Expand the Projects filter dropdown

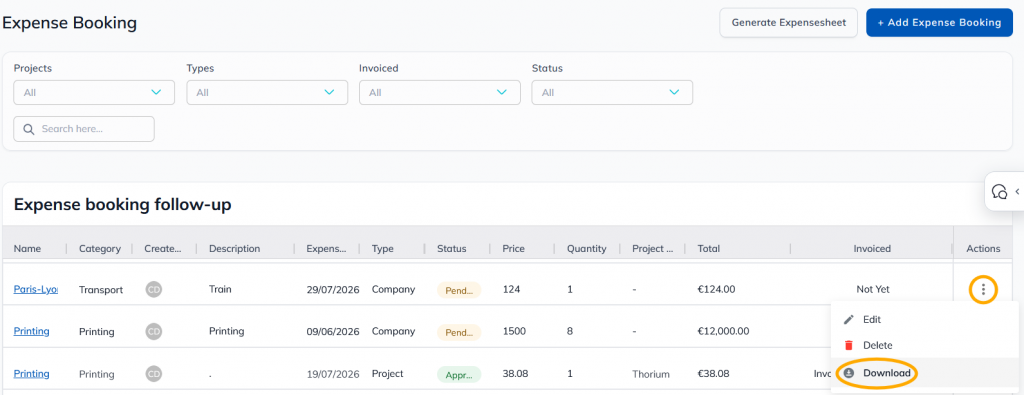tap(94, 93)
